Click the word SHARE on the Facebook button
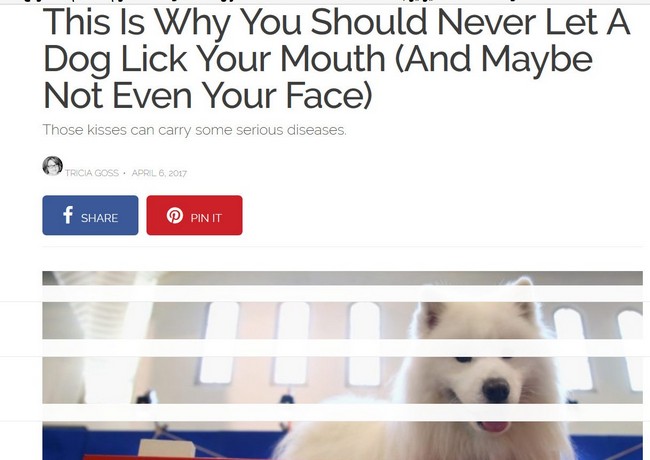This screenshot has height=460, width=650. (x=99, y=218)
